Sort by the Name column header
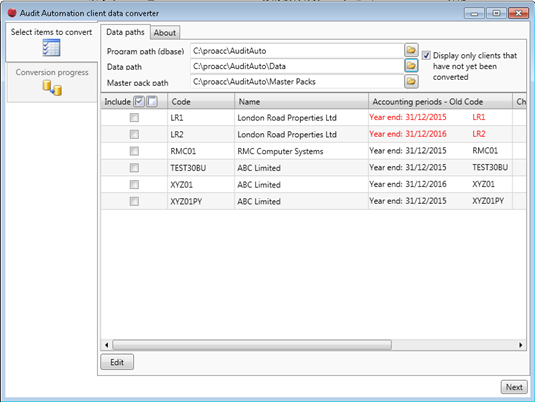This screenshot has height=402, width=535. point(301,101)
